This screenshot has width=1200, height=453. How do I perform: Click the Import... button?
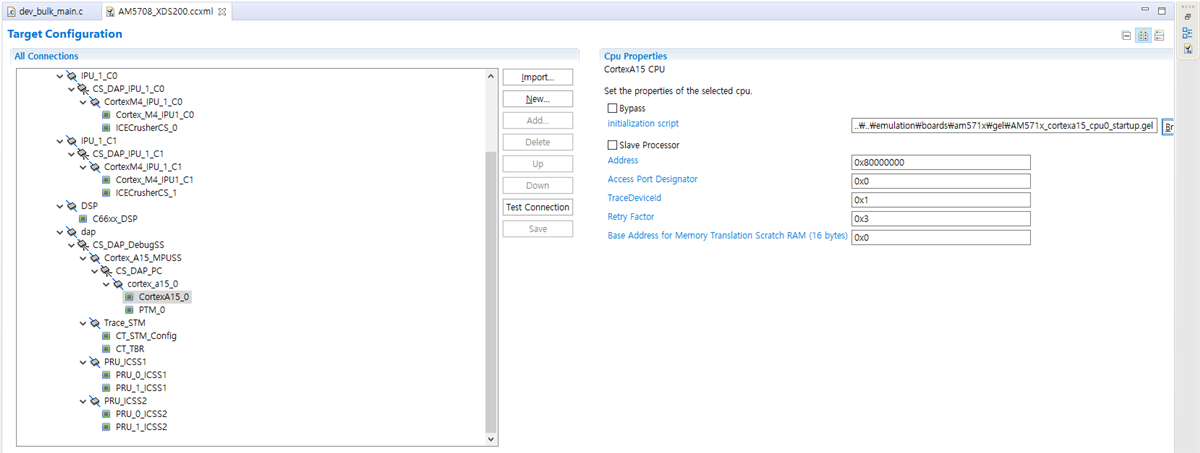click(538, 77)
